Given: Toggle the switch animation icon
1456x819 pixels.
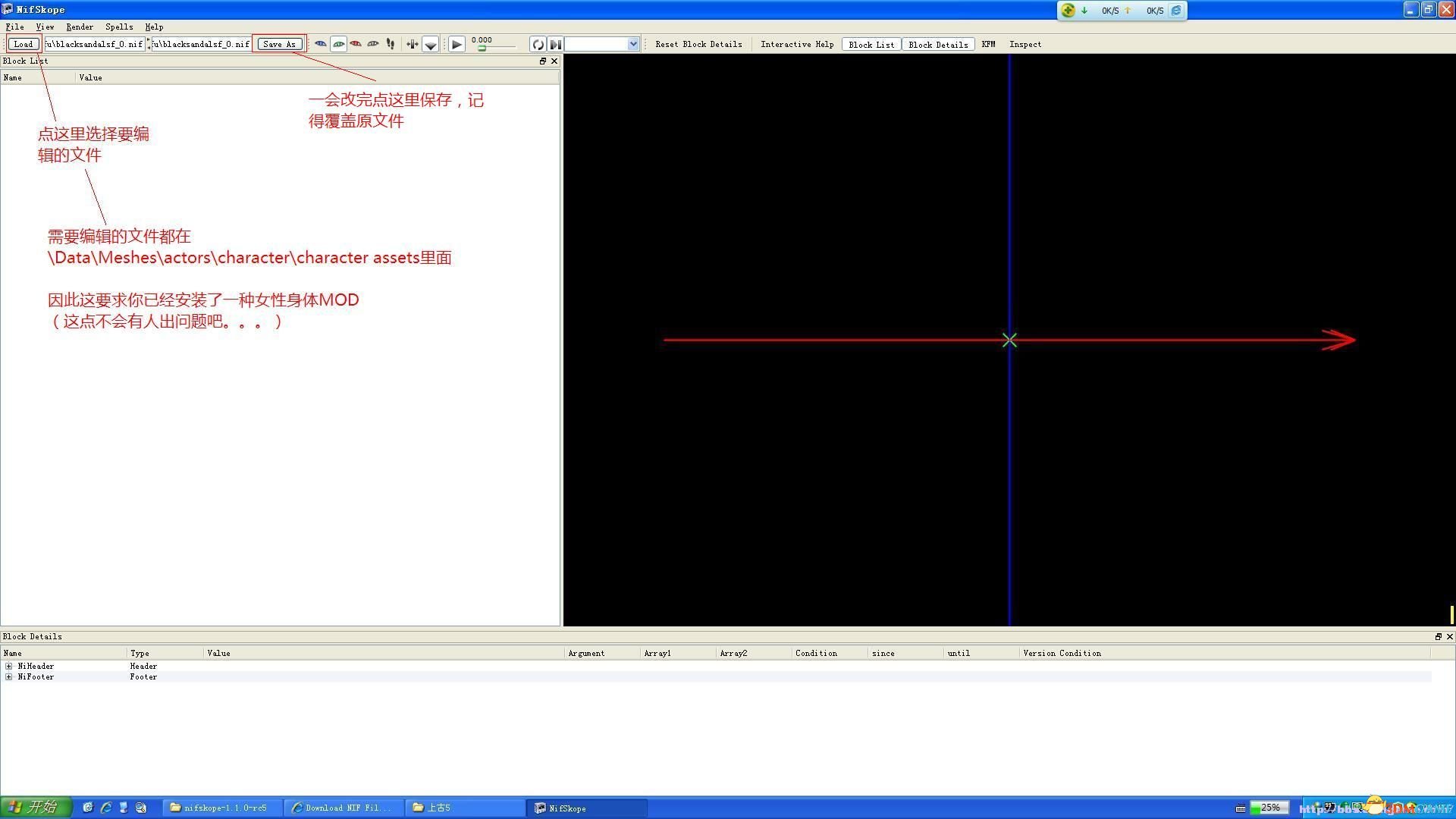Looking at the screenshot, I should coord(555,45).
